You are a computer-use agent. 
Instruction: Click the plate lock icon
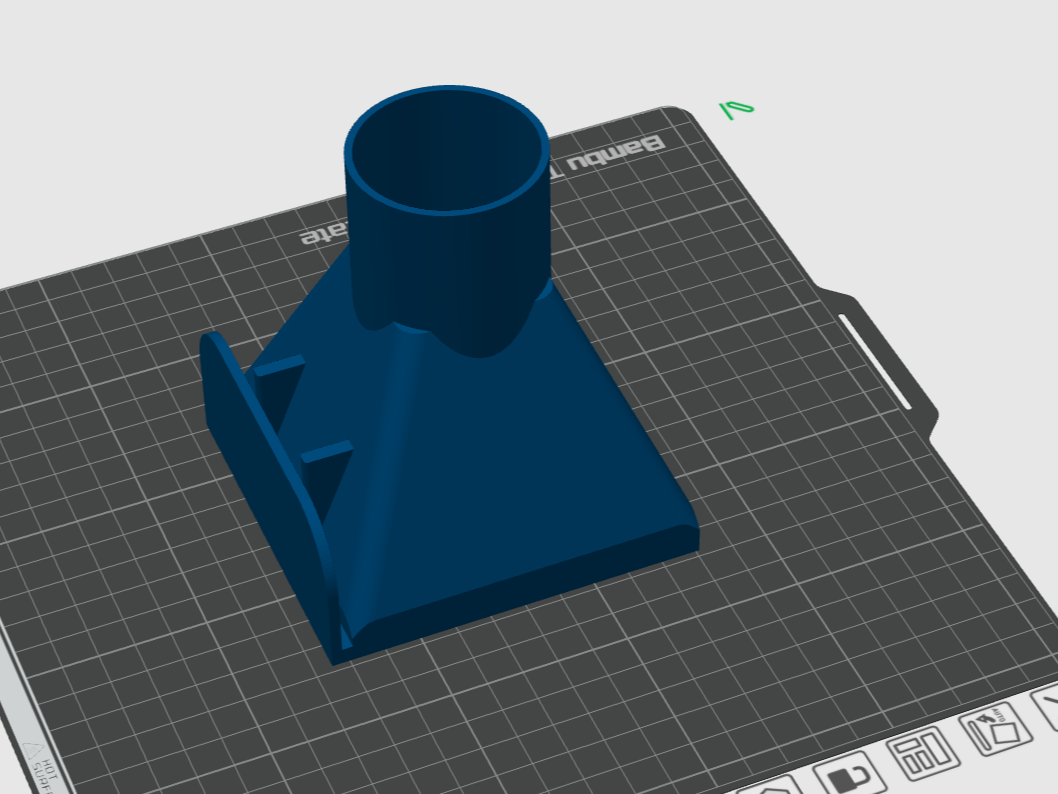point(849,773)
